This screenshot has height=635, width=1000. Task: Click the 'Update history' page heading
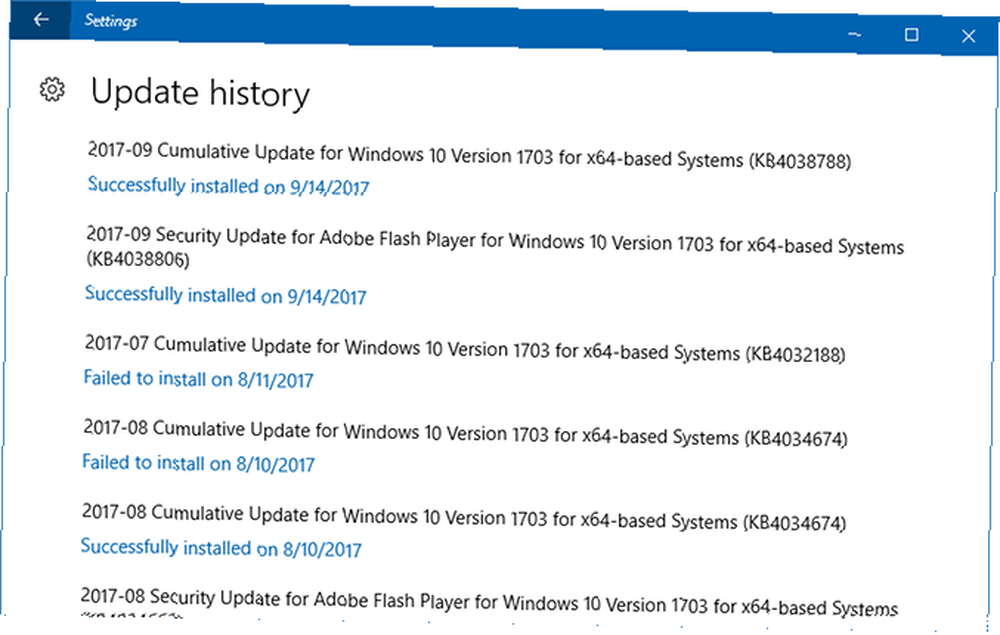coord(200,94)
